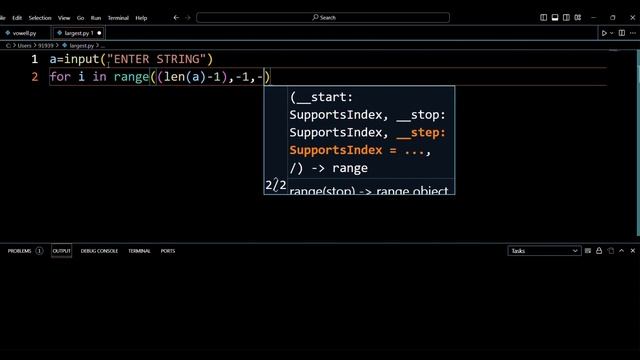The height and width of the screenshot is (360, 640).
Task: Open the output log in editor icon
Action: (x=611, y=251)
